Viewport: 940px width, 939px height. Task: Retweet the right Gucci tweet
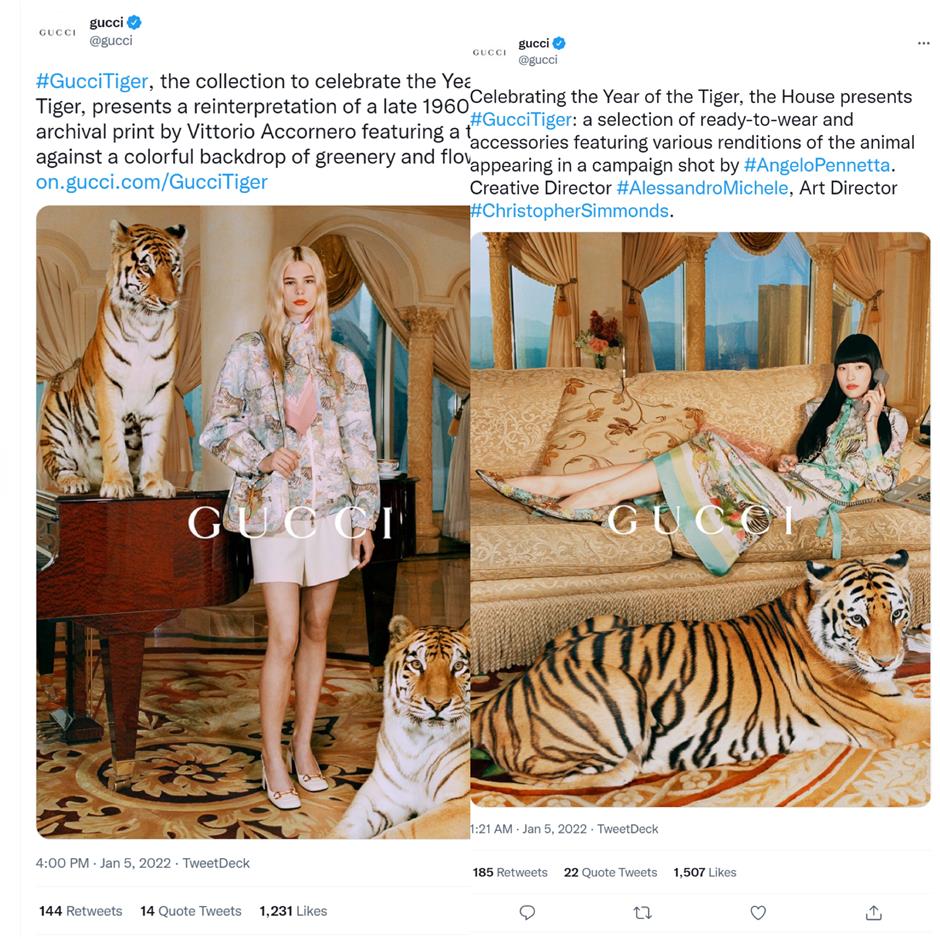(643, 912)
